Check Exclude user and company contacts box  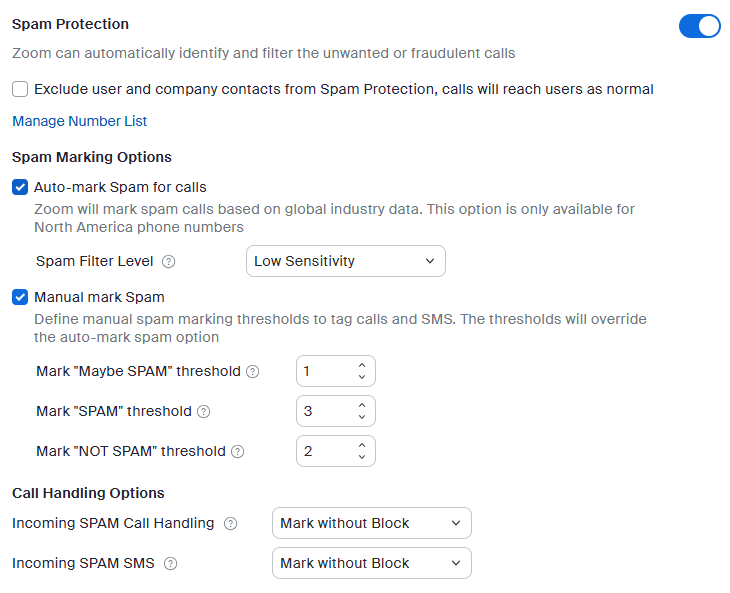pos(20,89)
